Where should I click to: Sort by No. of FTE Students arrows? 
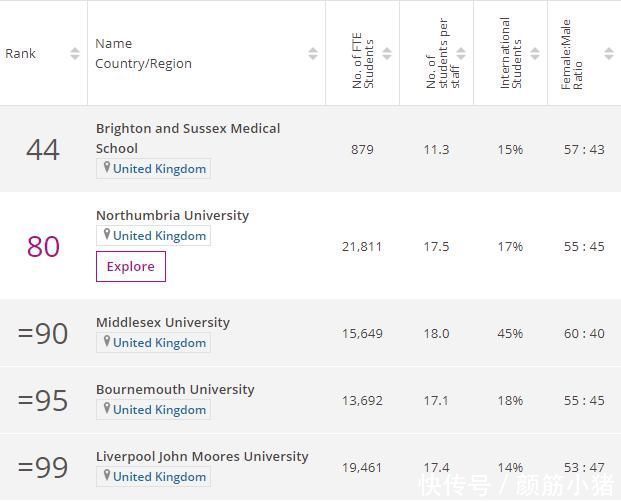[x=387, y=54]
